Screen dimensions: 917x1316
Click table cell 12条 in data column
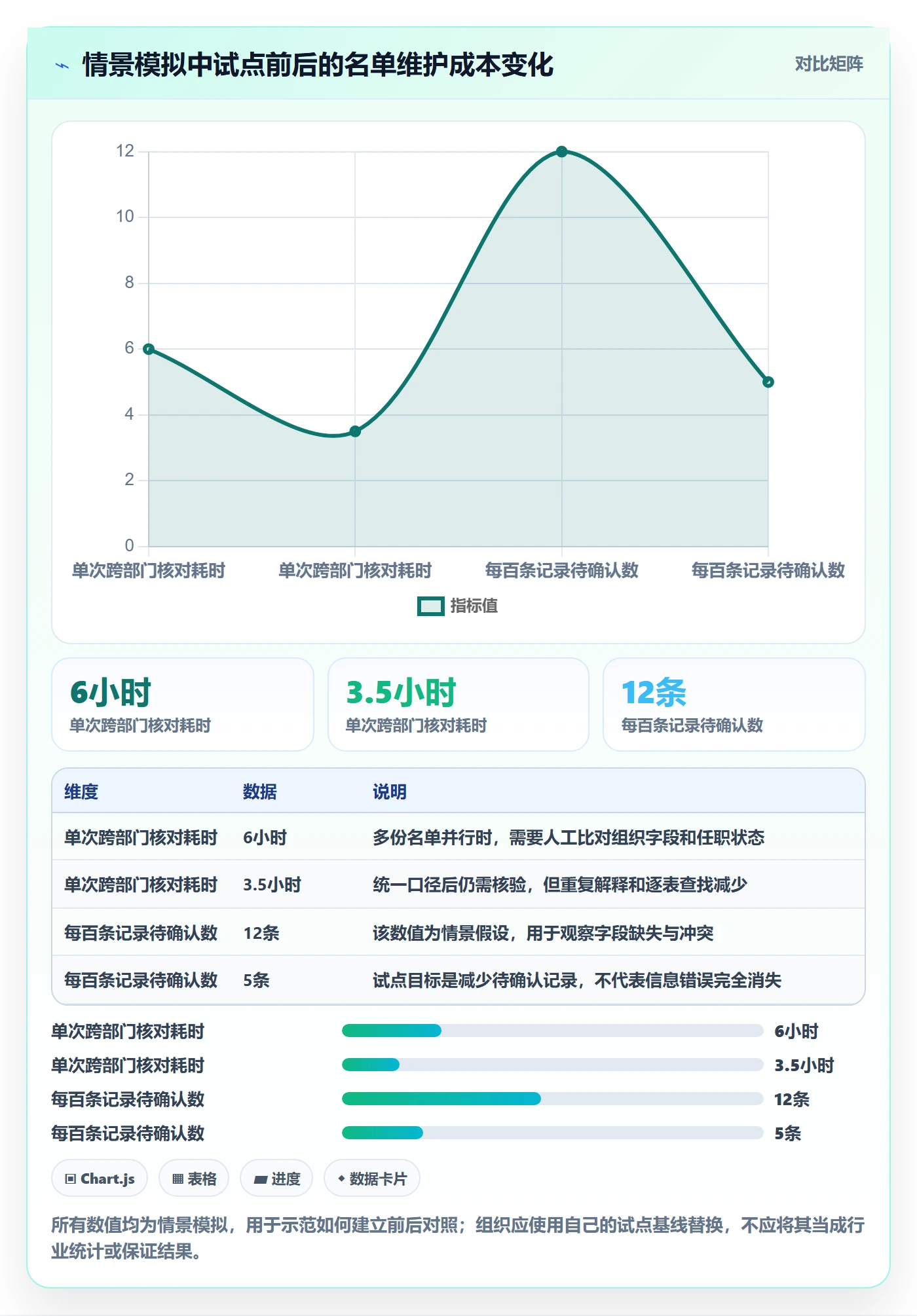pos(261,933)
